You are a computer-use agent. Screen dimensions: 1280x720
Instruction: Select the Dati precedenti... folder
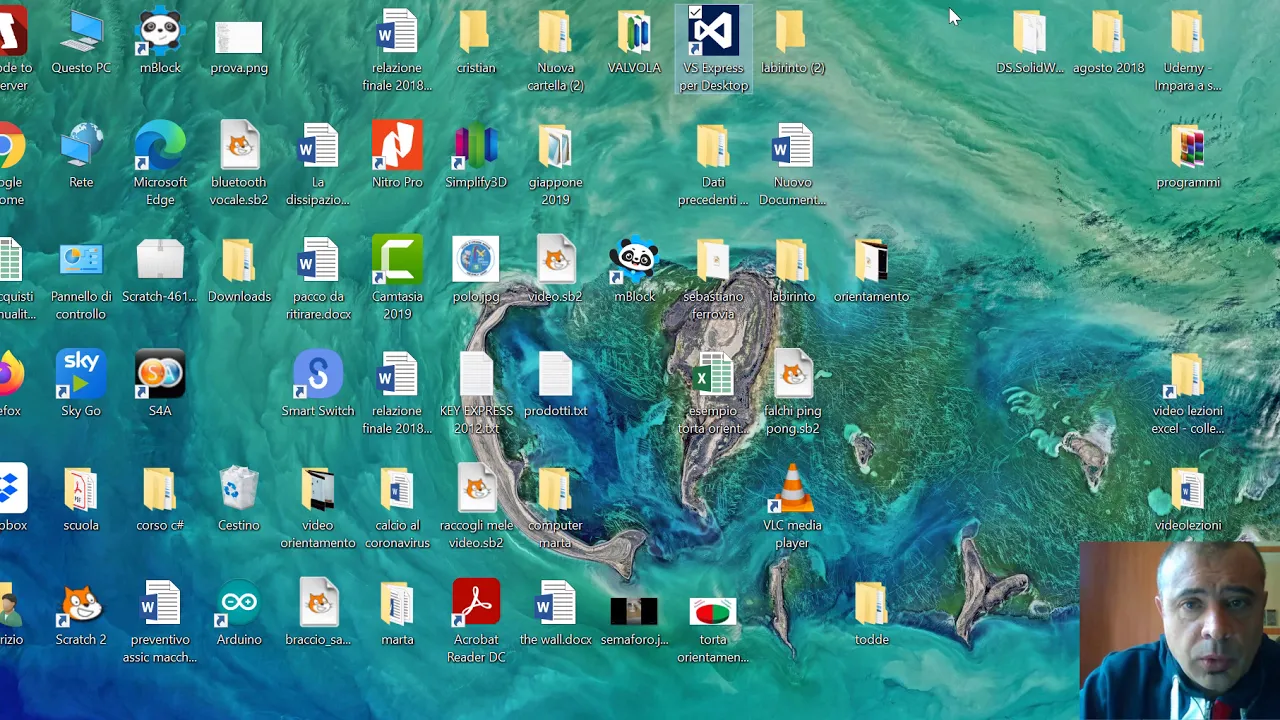(713, 164)
